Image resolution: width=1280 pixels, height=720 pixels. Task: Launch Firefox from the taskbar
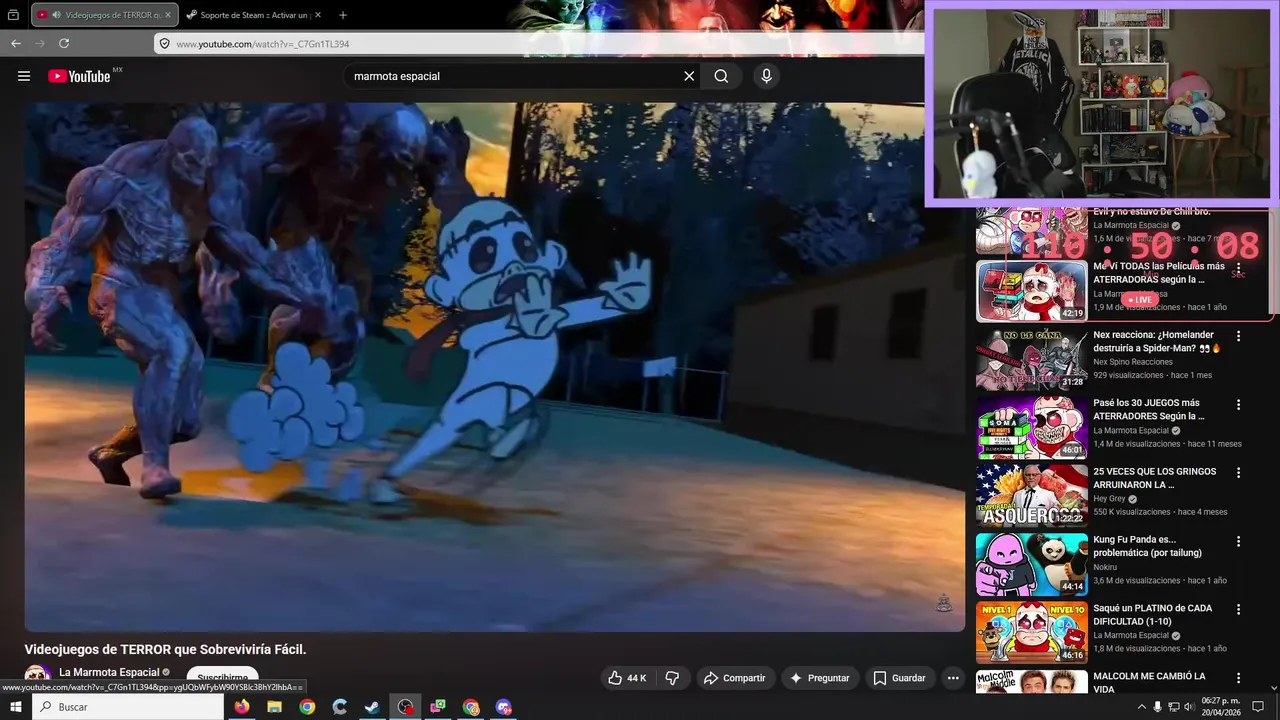point(241,707)
